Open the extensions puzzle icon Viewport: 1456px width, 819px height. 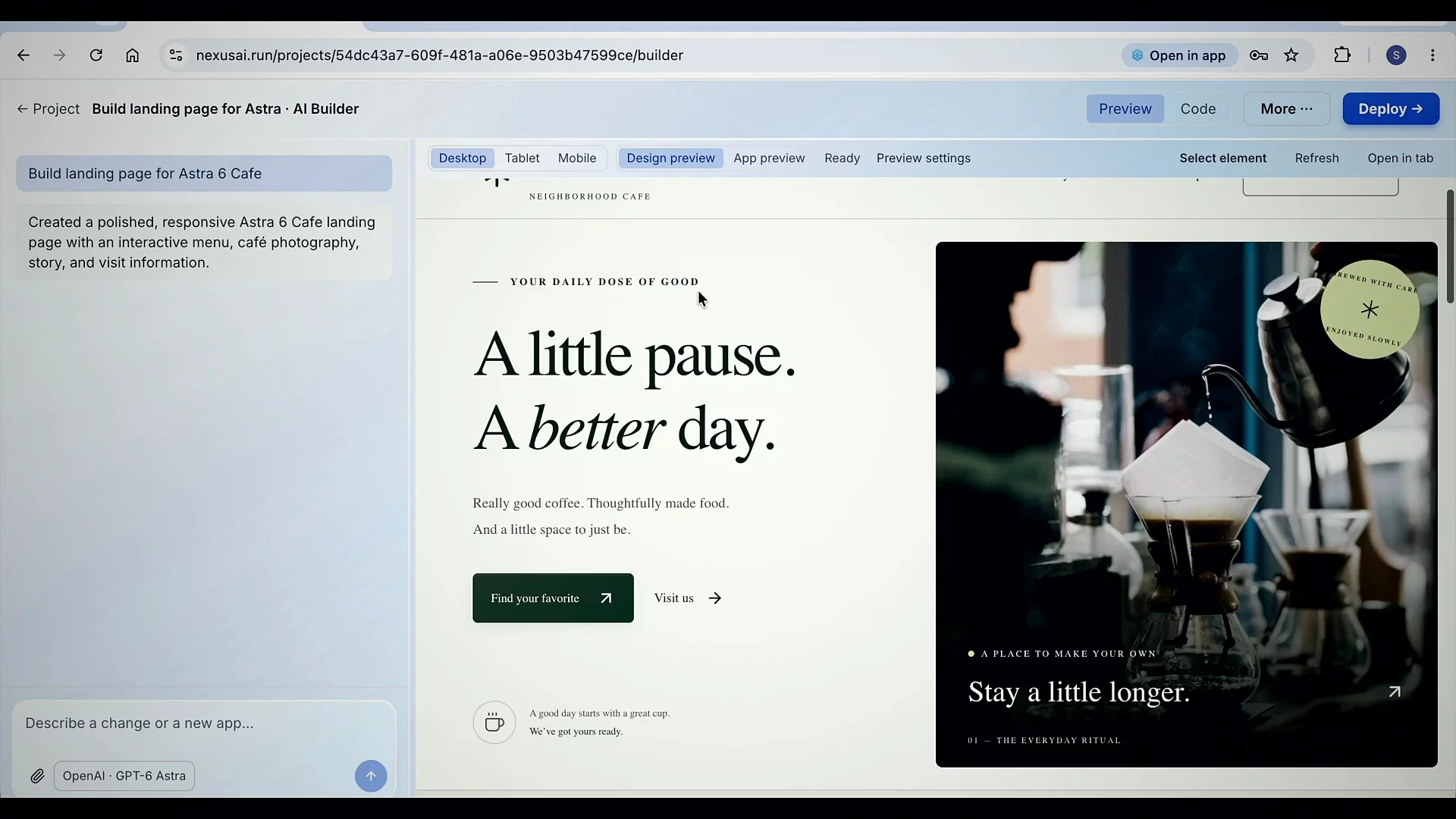[1342, 55]
